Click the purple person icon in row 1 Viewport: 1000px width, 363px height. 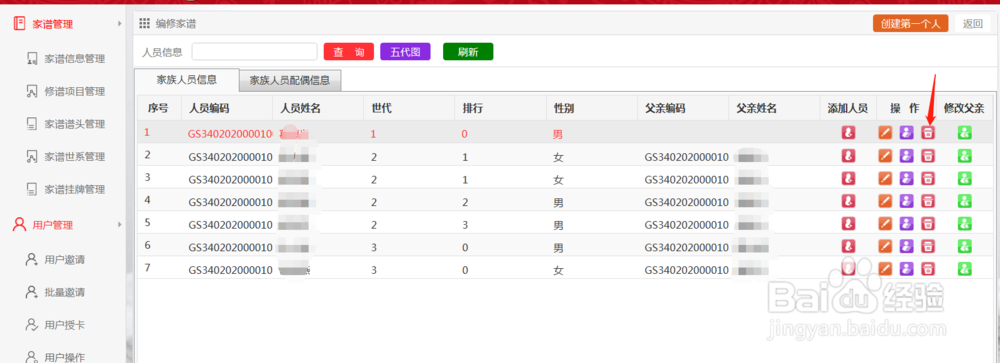coord(907,133)
